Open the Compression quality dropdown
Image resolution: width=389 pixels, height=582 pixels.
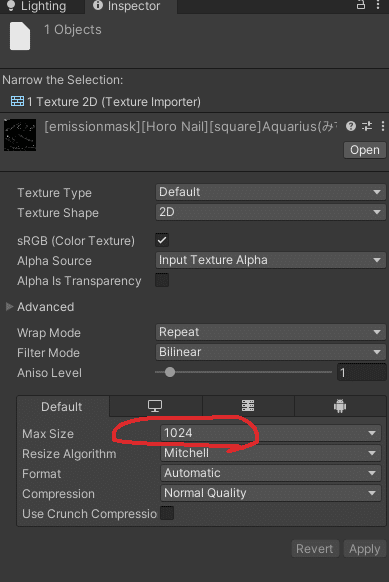pyautogui.click(x=271, y=493)
